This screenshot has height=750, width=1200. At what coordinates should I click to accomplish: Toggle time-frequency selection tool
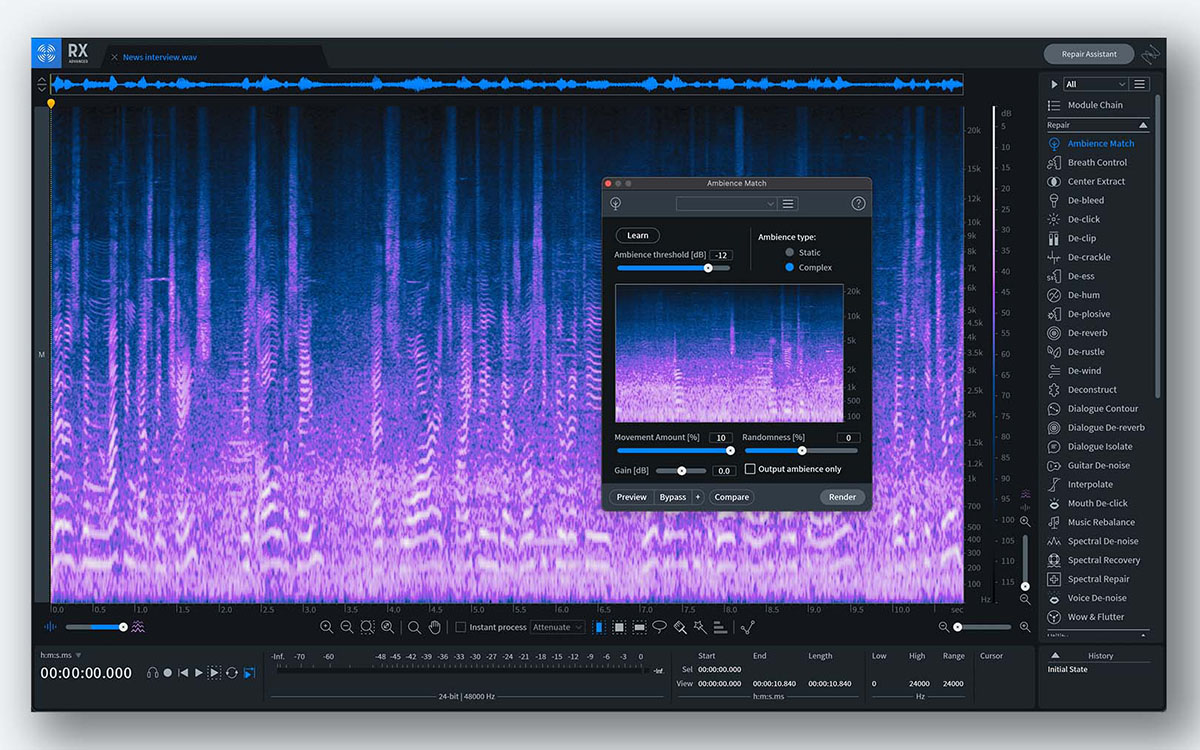tap(619, 627)
